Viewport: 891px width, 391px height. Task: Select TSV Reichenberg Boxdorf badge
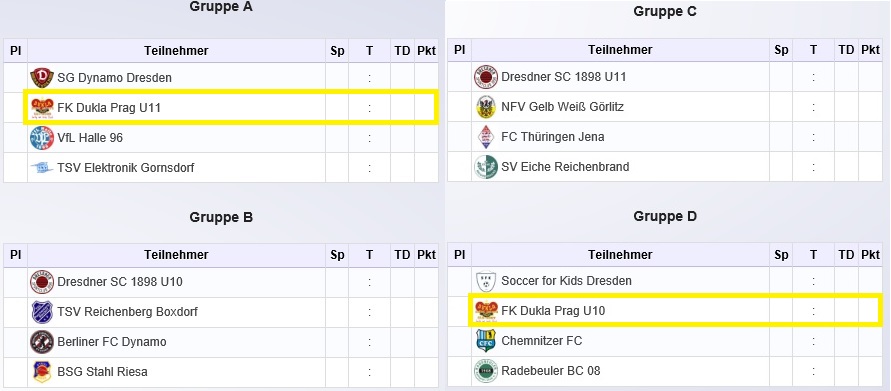point(41,312)
